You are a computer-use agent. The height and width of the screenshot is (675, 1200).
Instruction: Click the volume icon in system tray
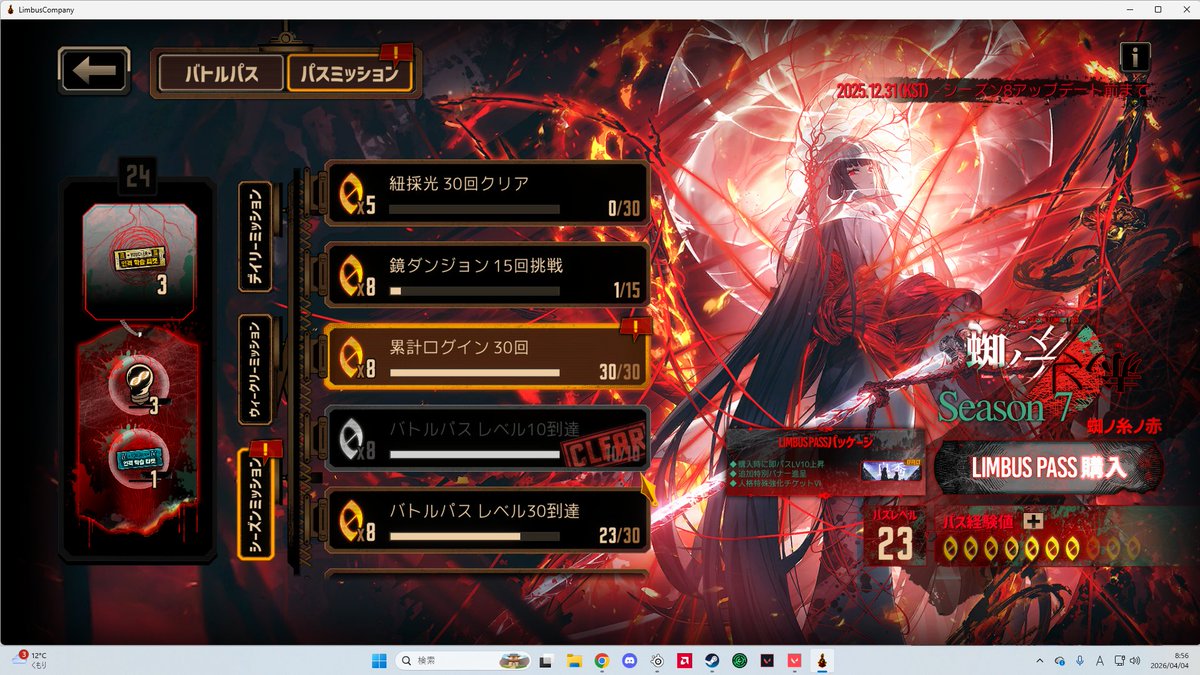[1134, 661]
